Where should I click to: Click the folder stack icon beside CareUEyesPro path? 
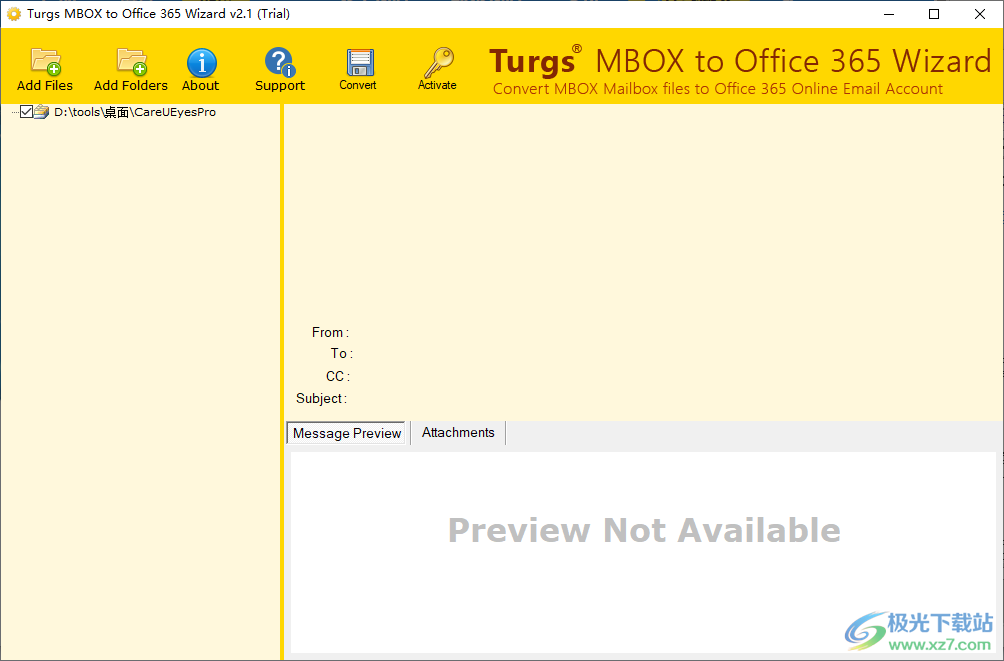(40, 112)
